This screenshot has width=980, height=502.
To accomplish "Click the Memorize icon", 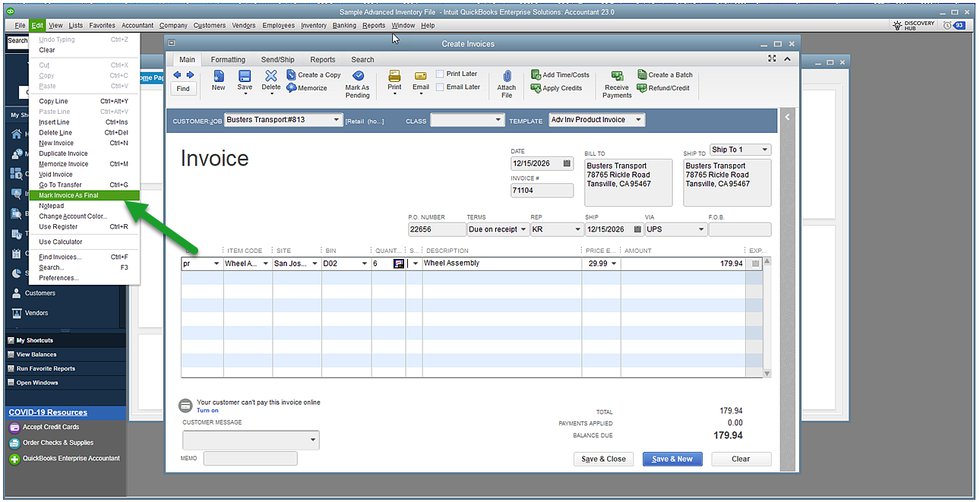I will click(x=292, y=88).
